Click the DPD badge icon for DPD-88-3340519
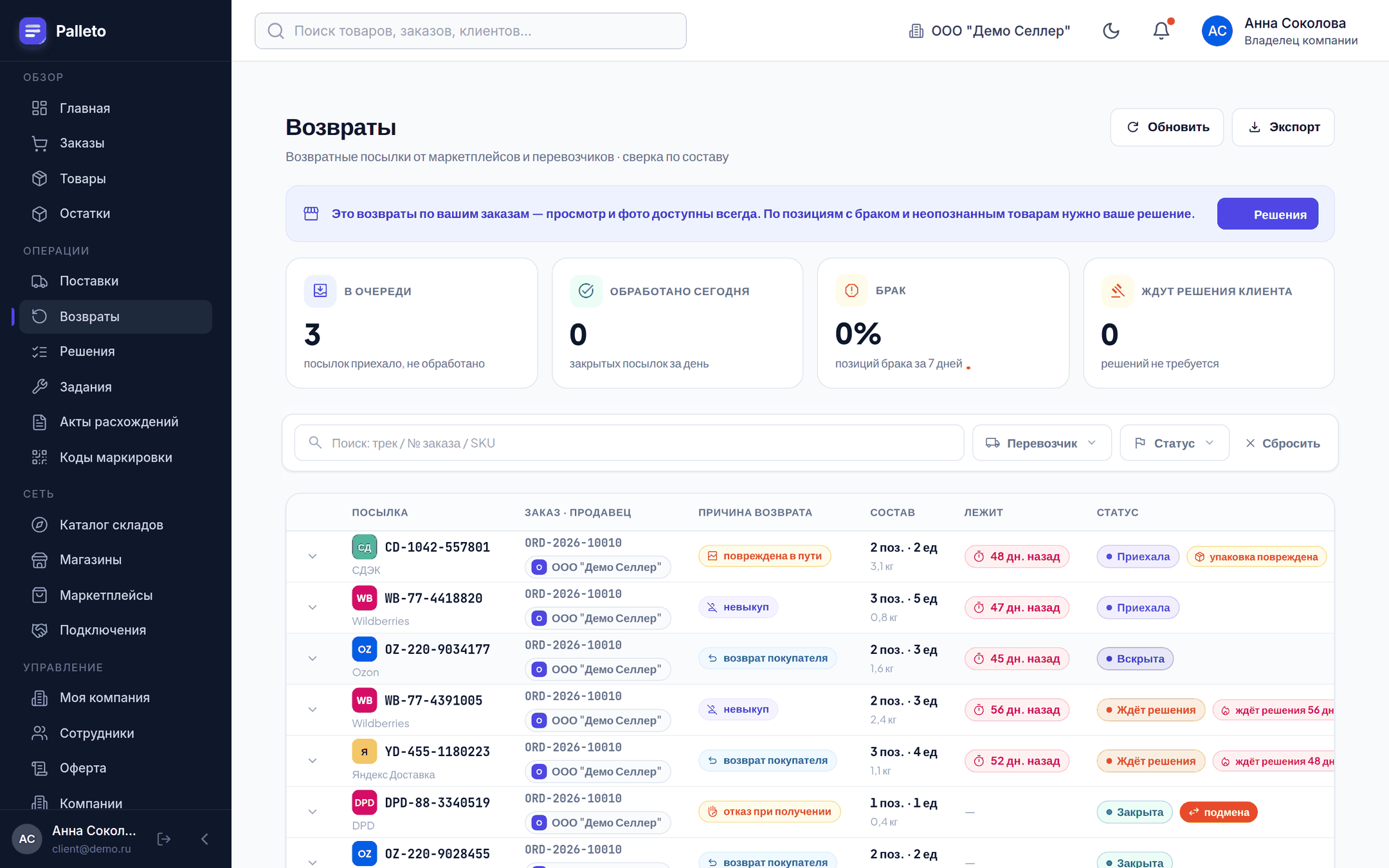1389x868 pixels. tap(365, 802)
